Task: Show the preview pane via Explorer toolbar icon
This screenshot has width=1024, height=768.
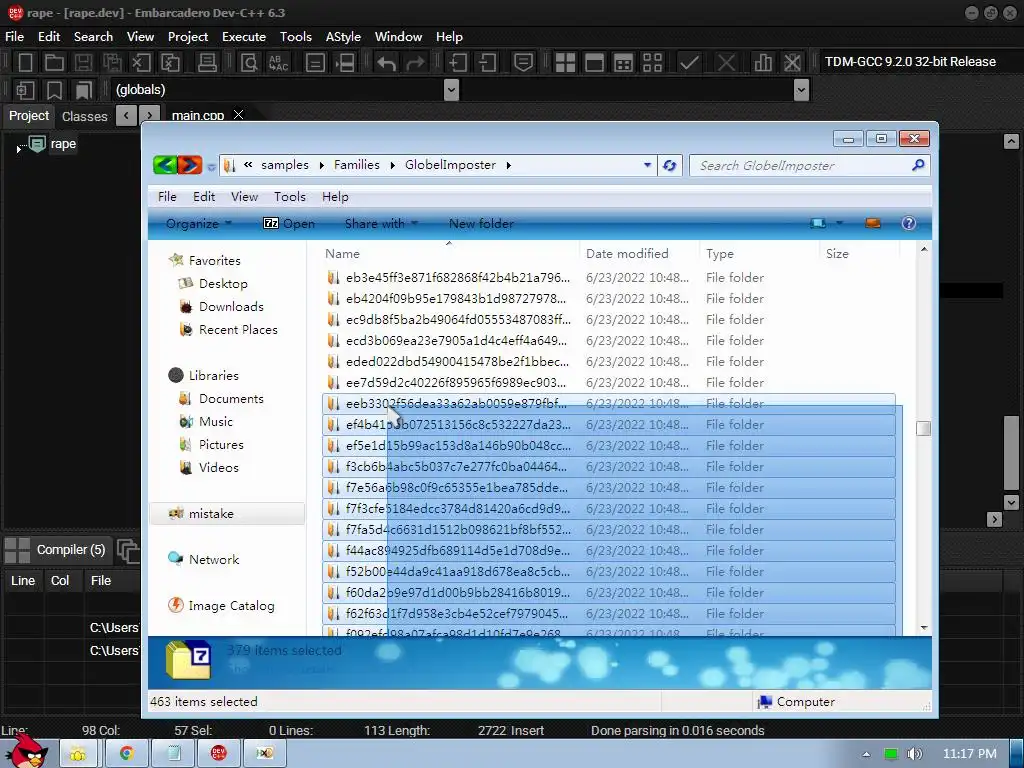Action: [x=872, y=223]
